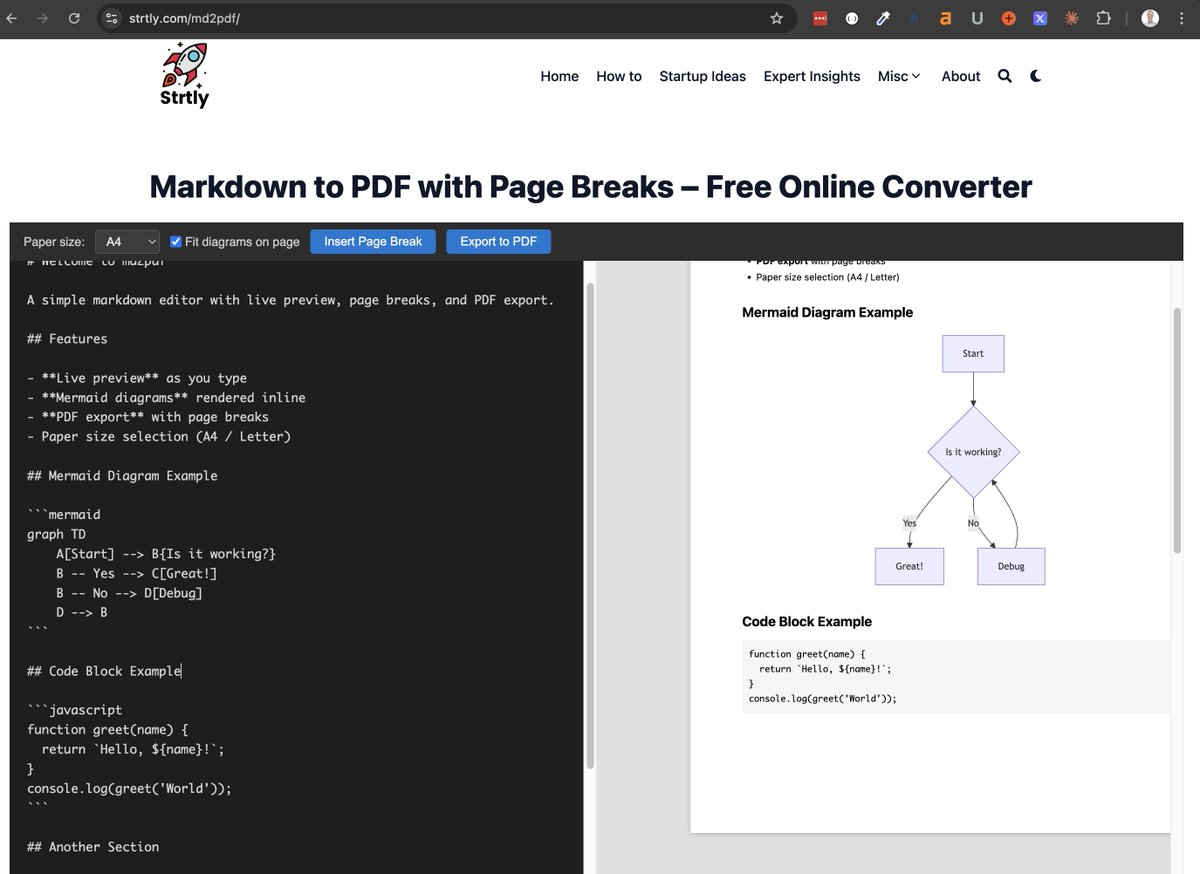Click the '## Mermaid Diagram Example' editor line
The width and height of the screenshot is (1200, 874).
pyautogui.click(x=122, y=476)
